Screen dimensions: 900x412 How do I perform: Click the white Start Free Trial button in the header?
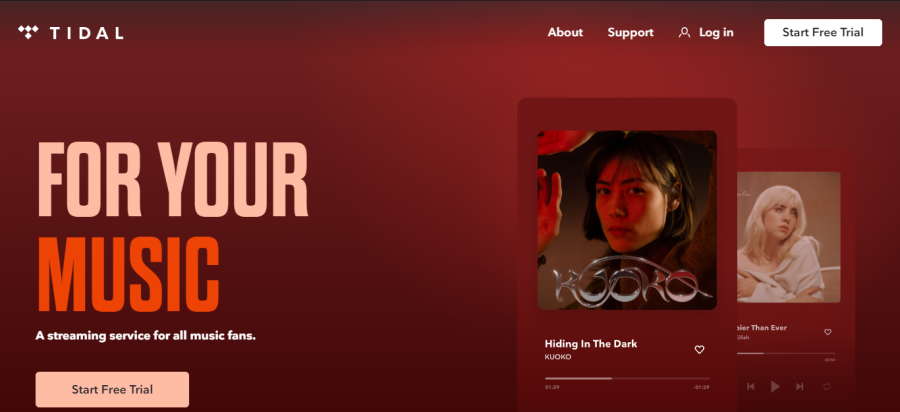[x=823, y=33]
